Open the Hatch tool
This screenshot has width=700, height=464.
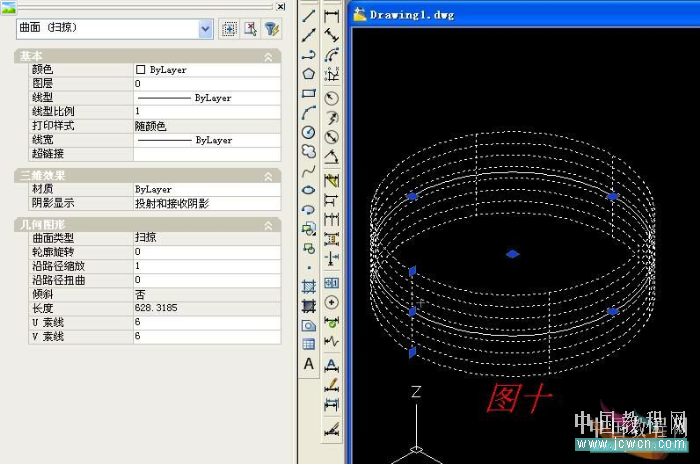[309, 286]
